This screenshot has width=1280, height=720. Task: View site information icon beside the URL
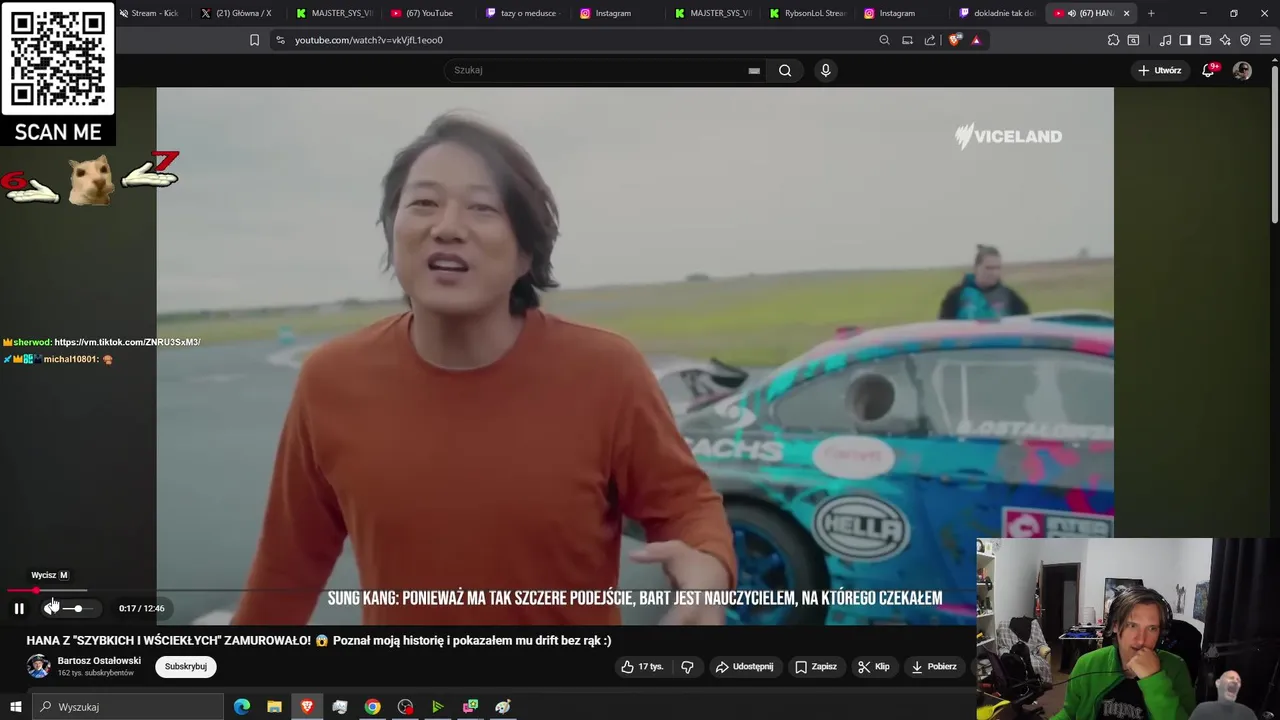[x=280, y=40]
